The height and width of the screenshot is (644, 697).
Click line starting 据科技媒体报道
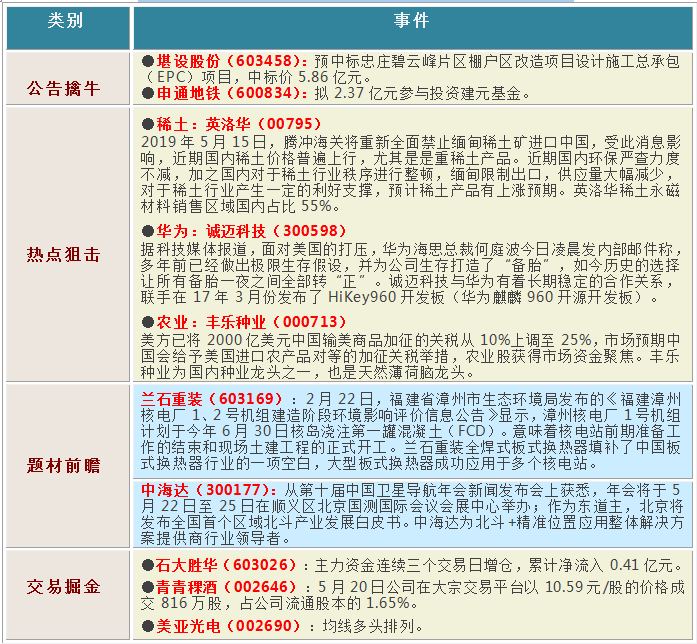click(x=412, y=249)
